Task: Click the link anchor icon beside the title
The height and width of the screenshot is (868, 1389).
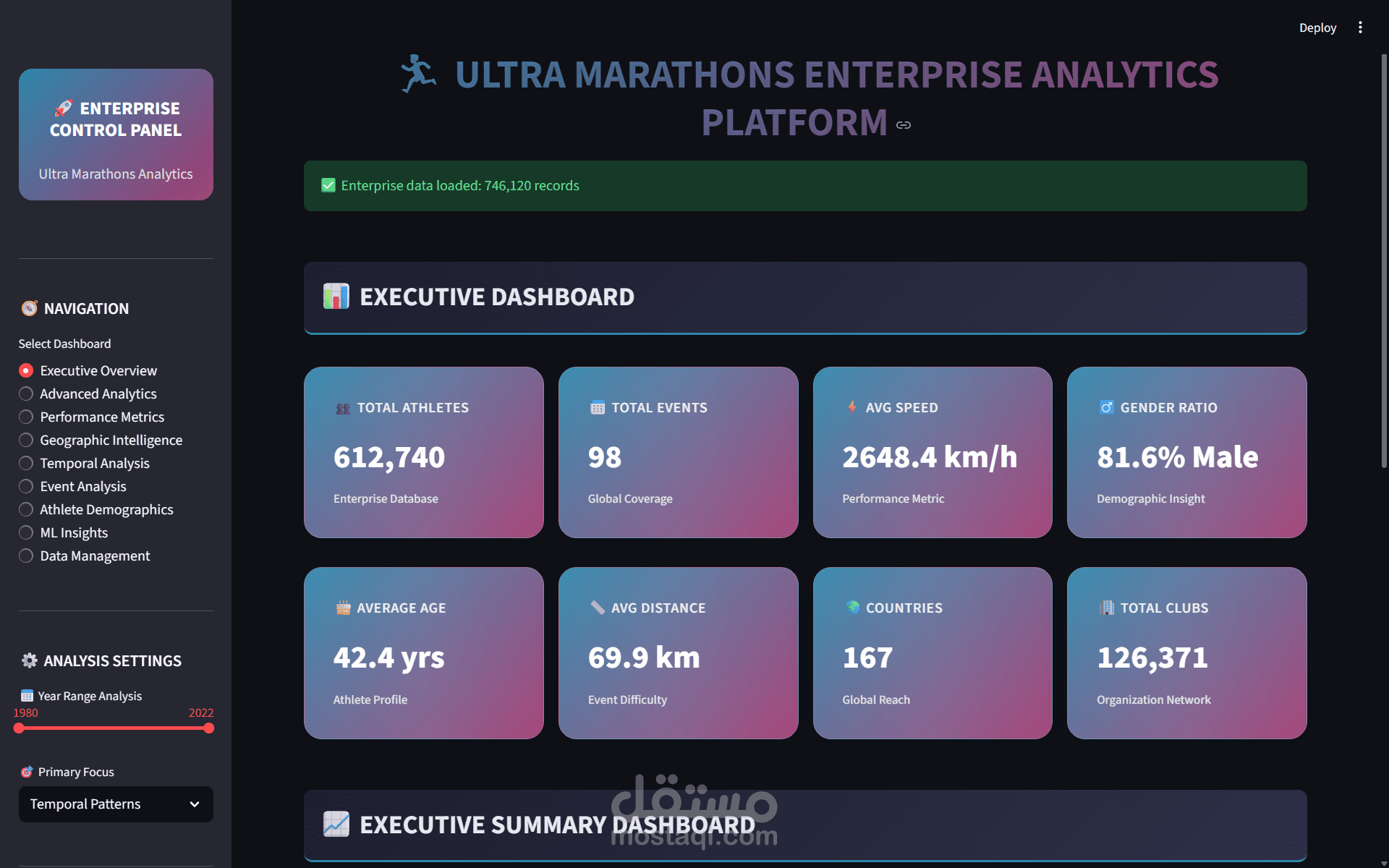Action: (904, 124)
